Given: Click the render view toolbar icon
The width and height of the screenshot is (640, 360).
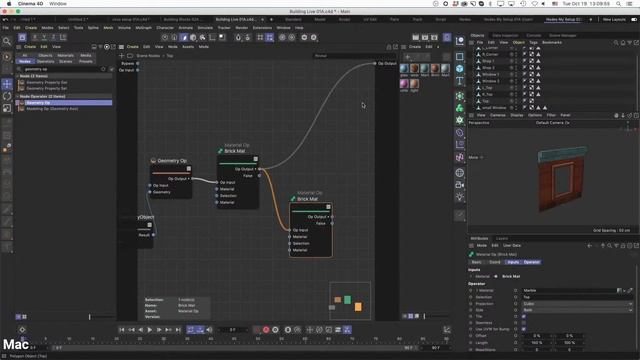Looking at the screenshot, I should pyautogui.click(x=416, y=37).
